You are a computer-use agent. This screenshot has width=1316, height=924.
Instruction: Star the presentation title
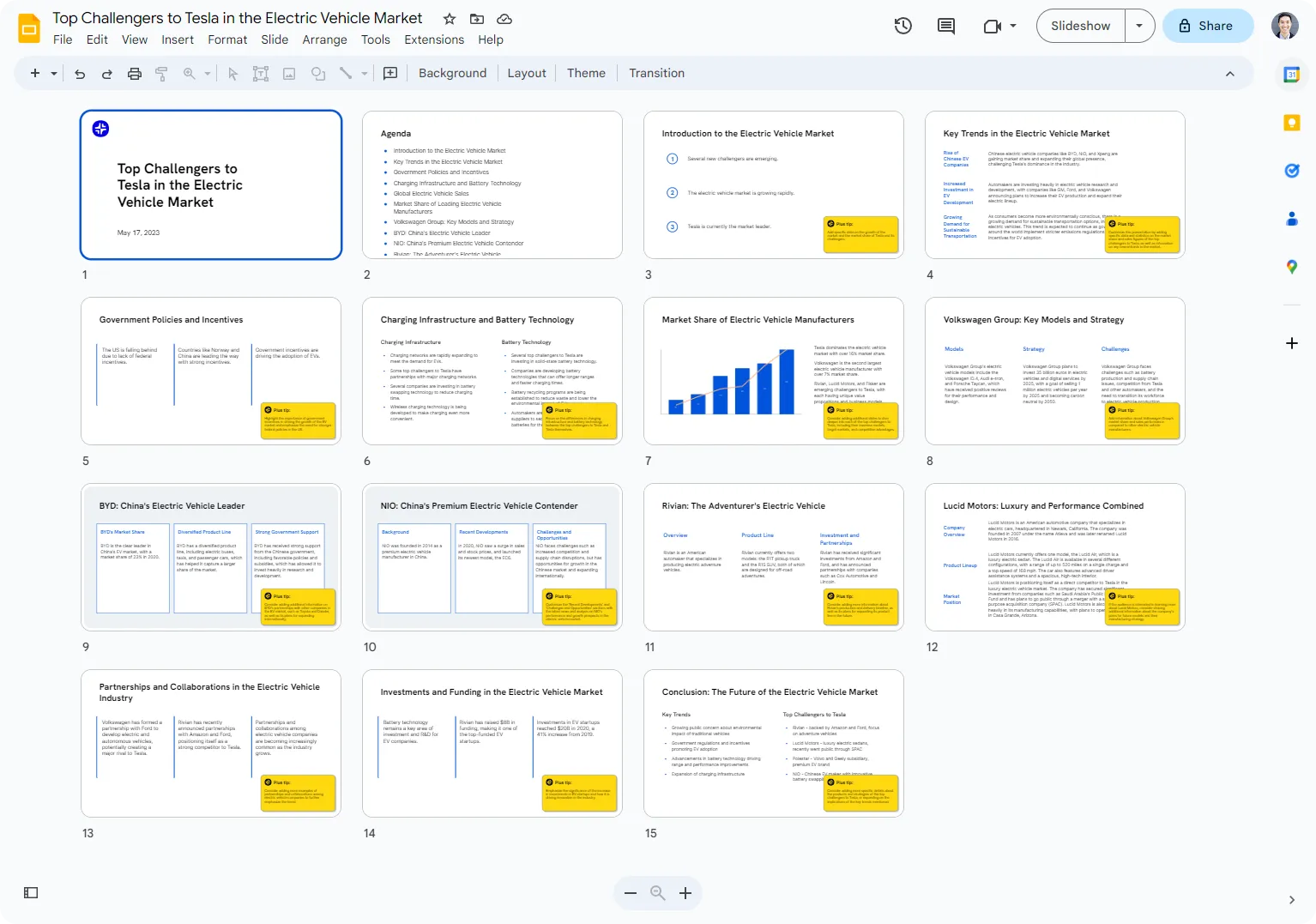pyautogui.click(x=450, y=19)
